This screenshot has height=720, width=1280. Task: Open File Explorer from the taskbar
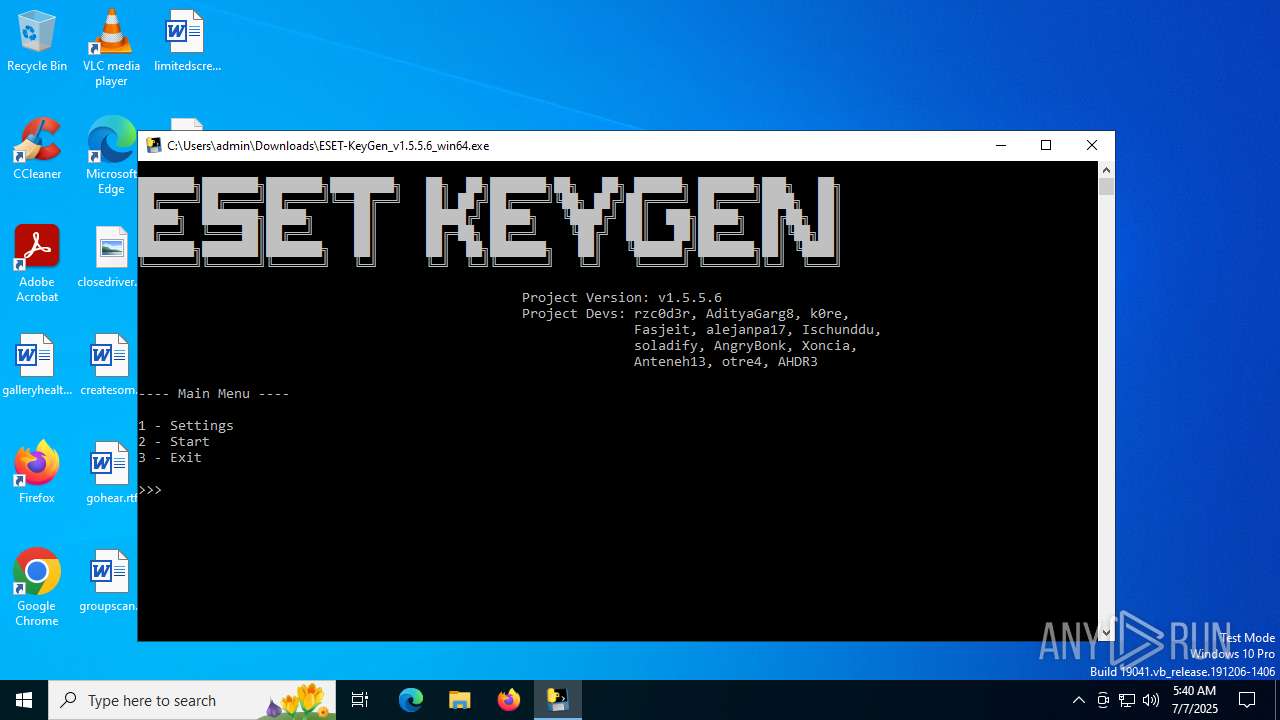point(460,700)
